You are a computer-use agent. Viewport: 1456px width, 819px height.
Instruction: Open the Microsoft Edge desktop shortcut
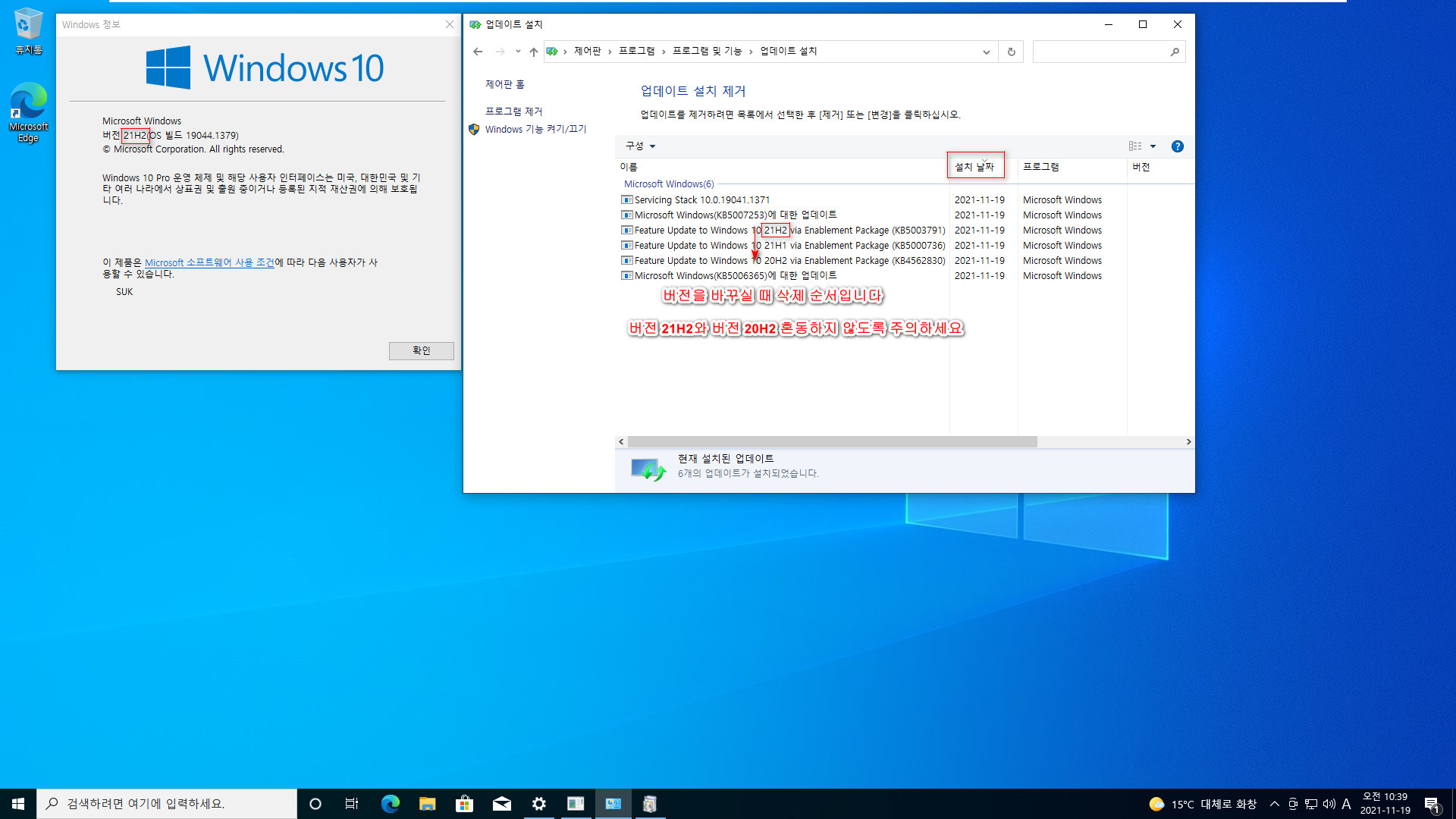coord(28,112)
